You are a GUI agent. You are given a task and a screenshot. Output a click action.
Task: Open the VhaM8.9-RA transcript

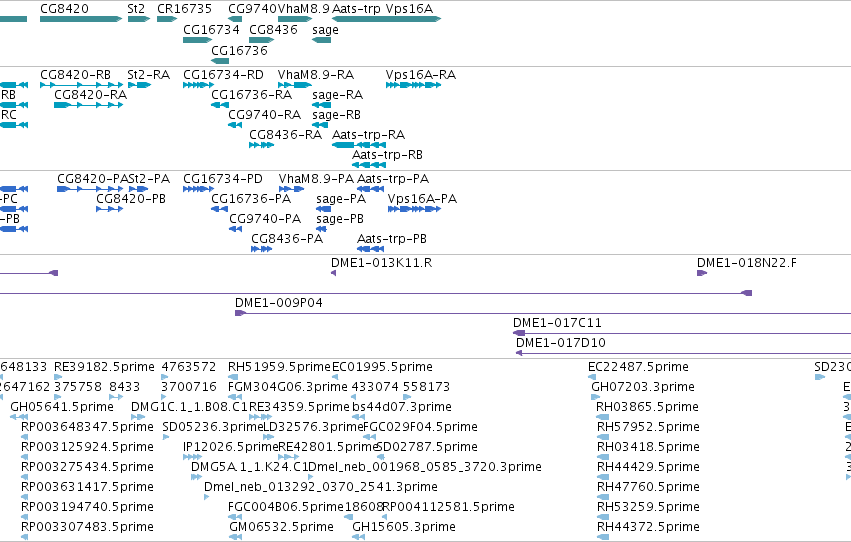click(295, 85)
